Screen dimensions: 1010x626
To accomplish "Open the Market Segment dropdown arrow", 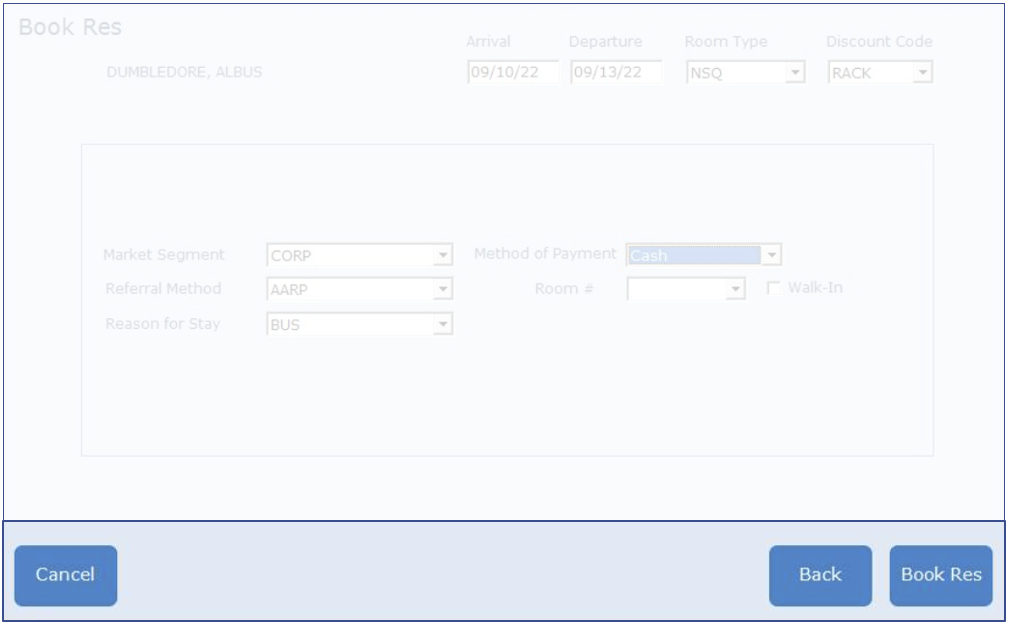I will pyautogui.click(x=442, y=256).
